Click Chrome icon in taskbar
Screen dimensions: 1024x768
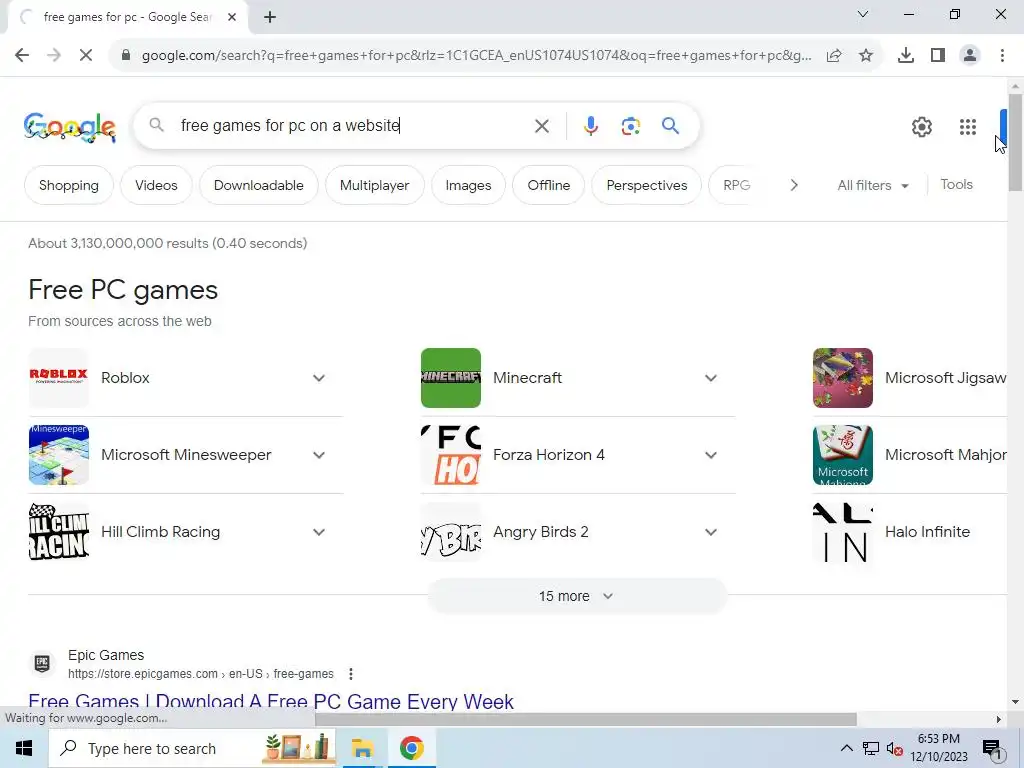tap(411, 748)
